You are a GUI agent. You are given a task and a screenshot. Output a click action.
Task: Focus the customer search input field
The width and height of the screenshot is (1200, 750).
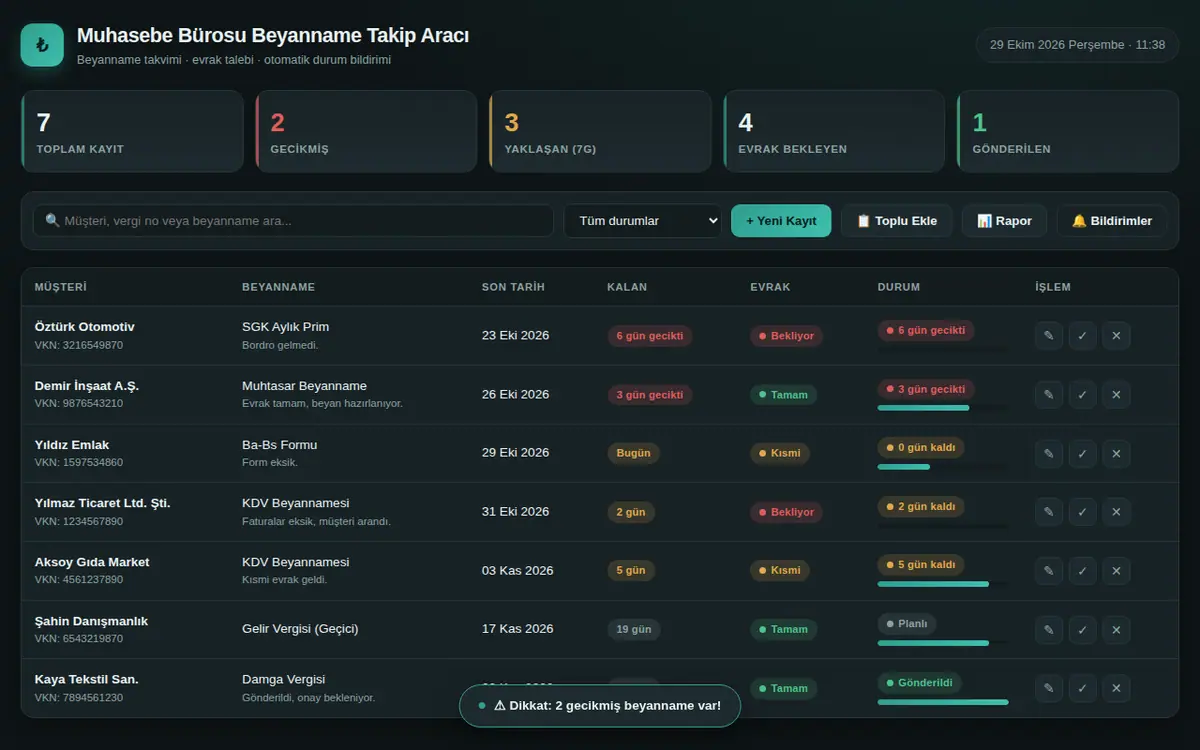click(293, 221)
